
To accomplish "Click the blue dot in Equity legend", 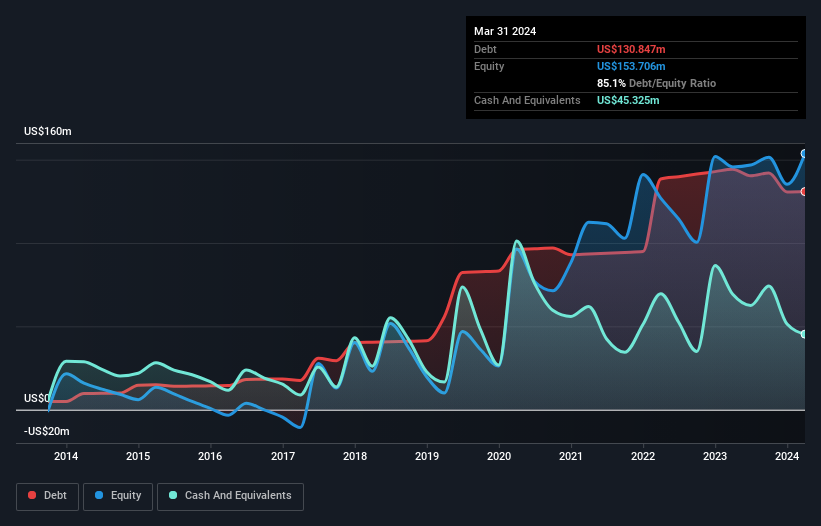I will (99, 495).
